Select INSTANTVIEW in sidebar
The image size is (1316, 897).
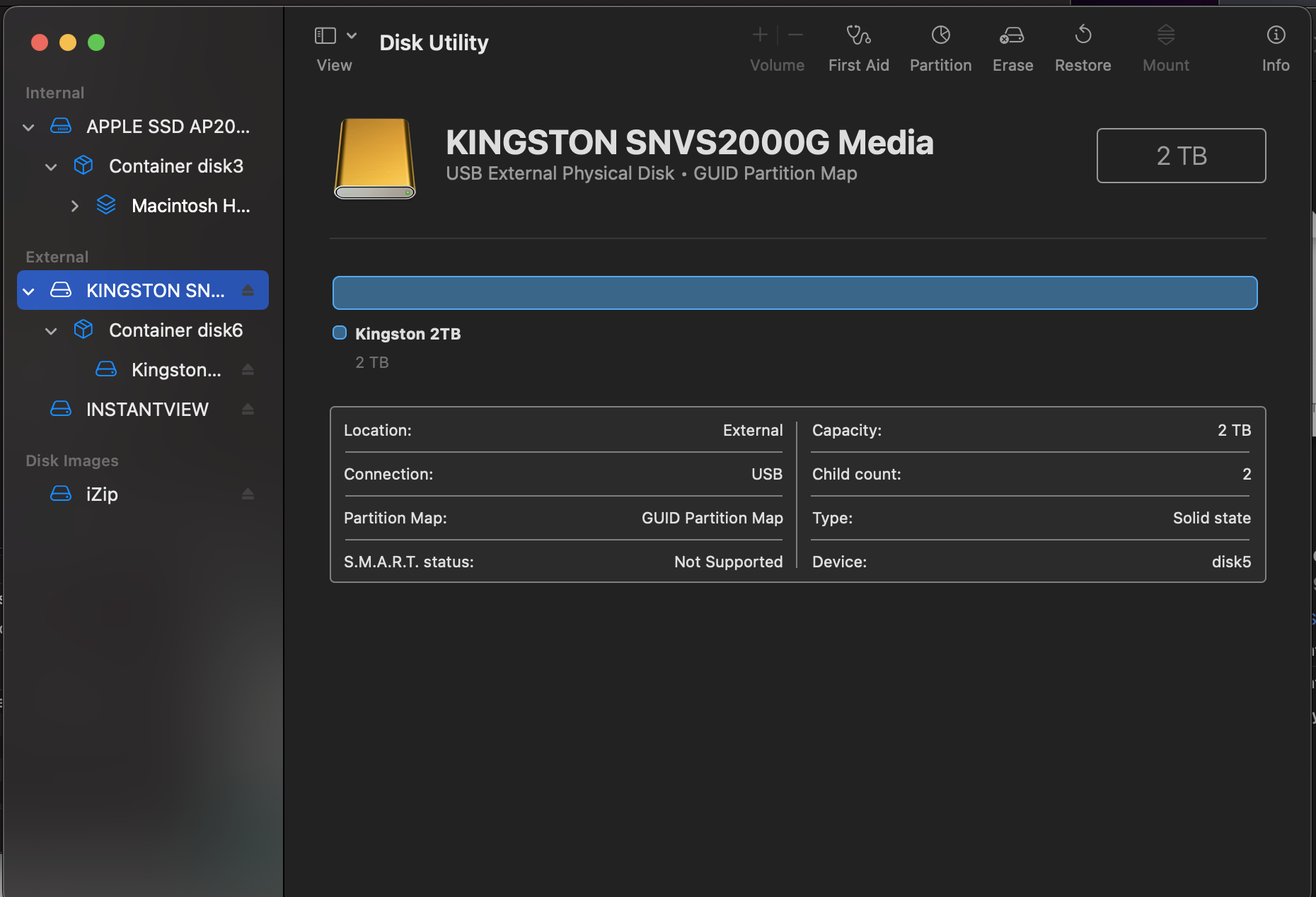[143, 410]
